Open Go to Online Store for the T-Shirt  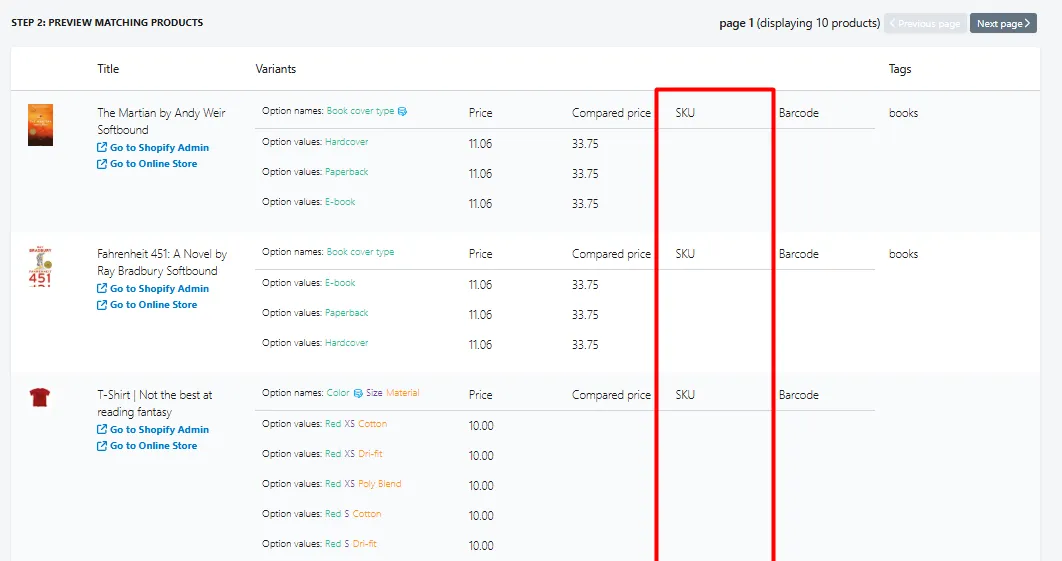154,445
